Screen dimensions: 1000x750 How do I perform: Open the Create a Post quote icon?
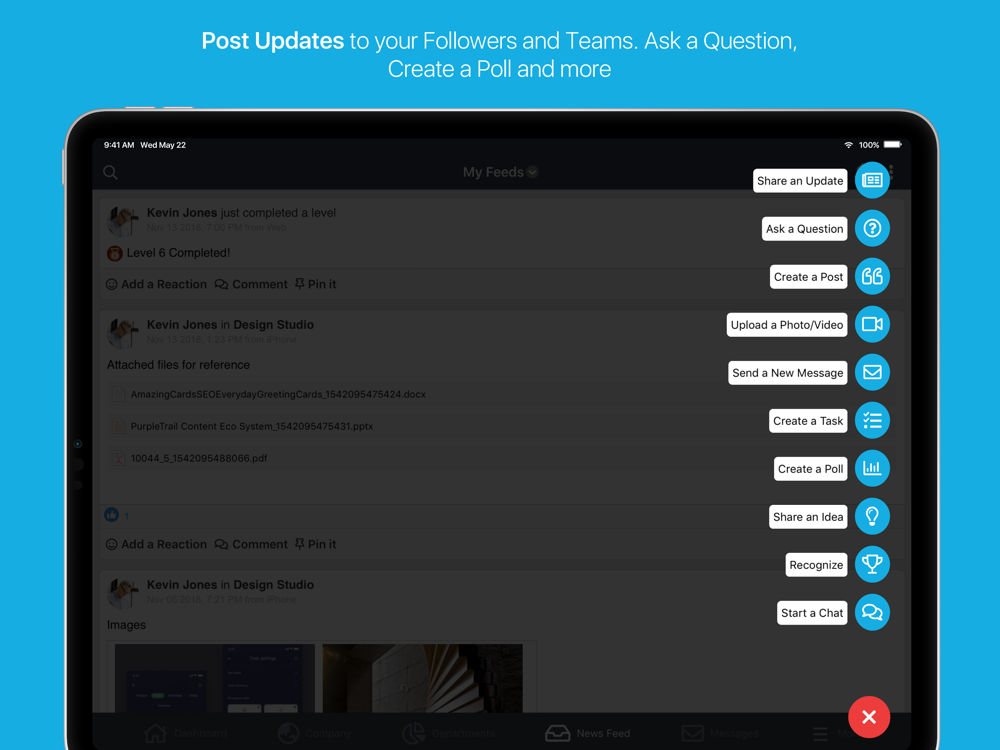point(872,276)
